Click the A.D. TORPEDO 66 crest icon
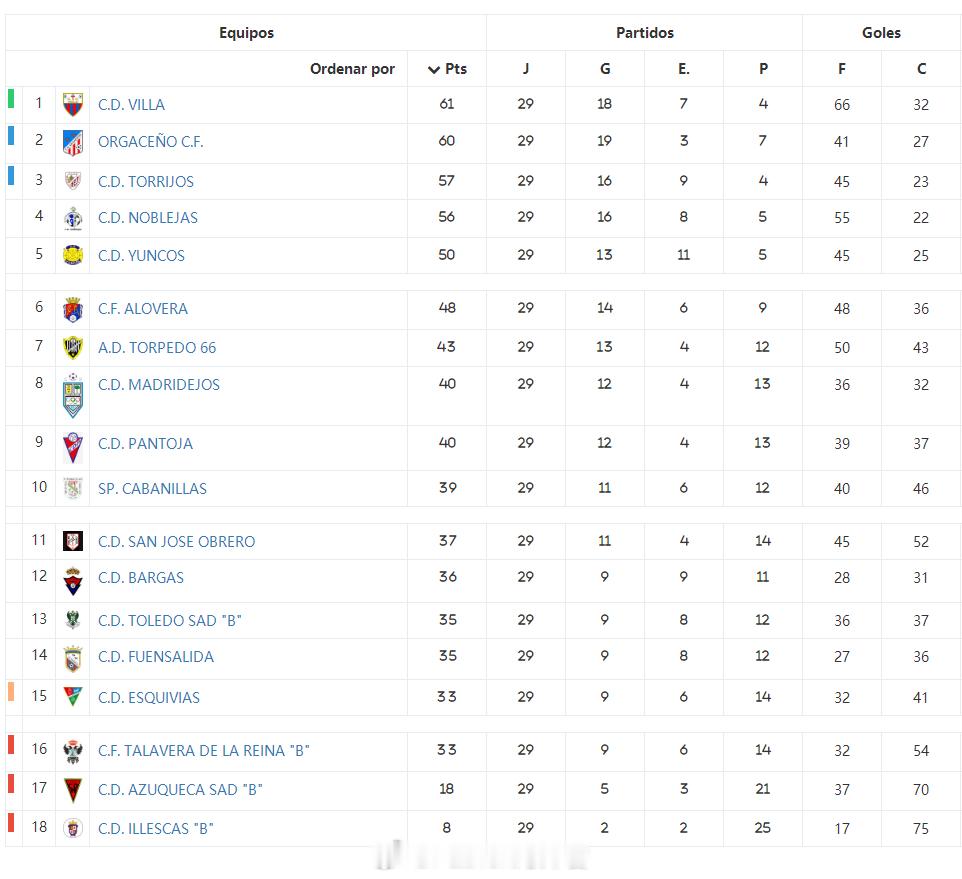962x879 pixels. tap(73, 347)
